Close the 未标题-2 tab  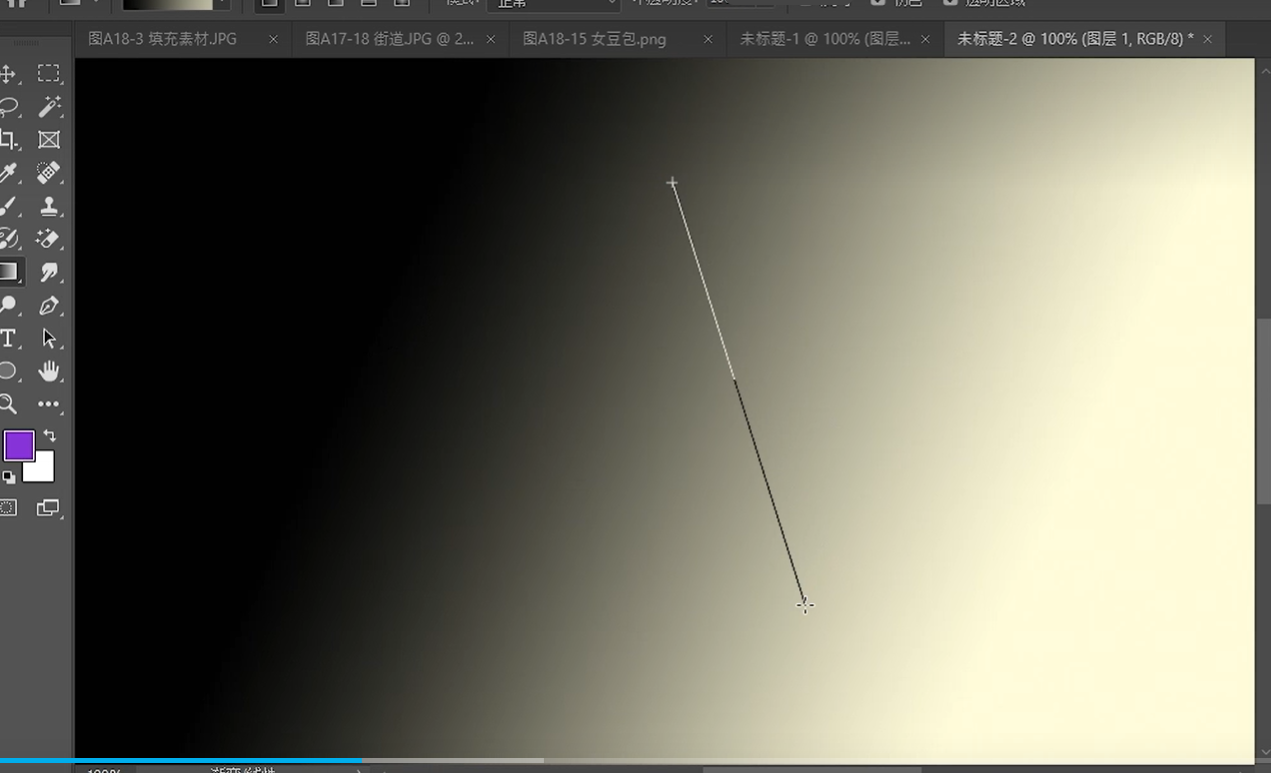pyautogui.click(x=1208, y=39)
